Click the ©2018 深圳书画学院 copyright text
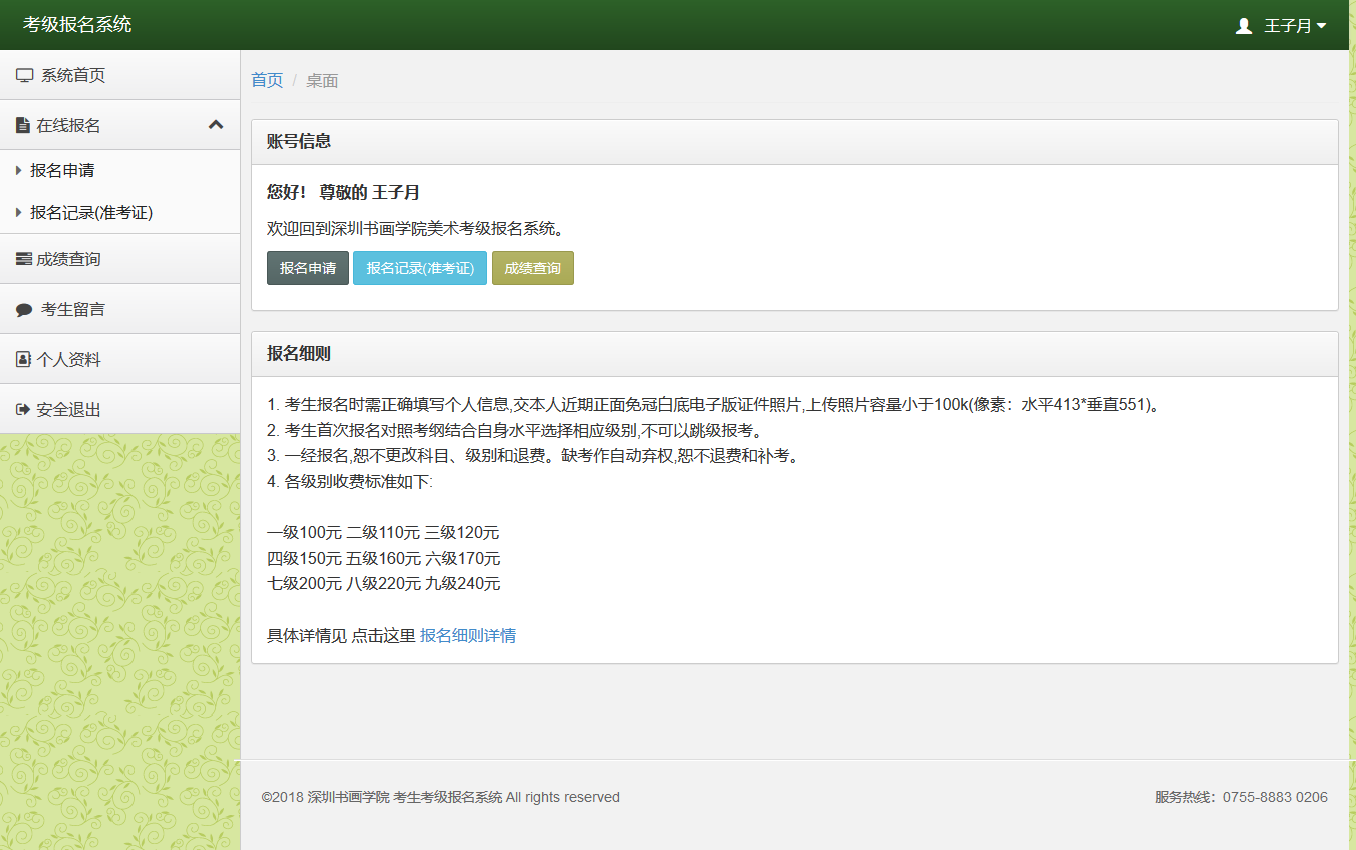The image size is (1356, 850). tap(441, 798)
